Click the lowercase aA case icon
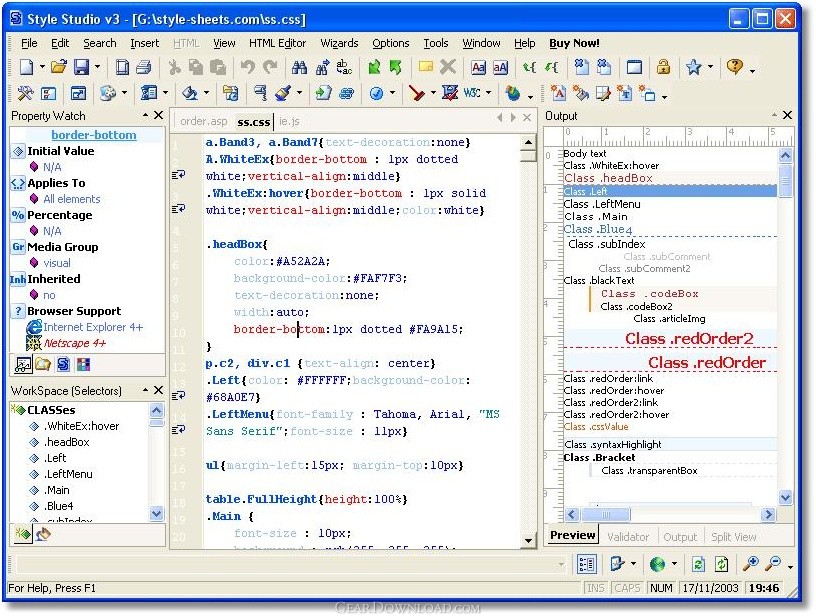This screenshot has height=616, width=816. (x=500, y=67)
